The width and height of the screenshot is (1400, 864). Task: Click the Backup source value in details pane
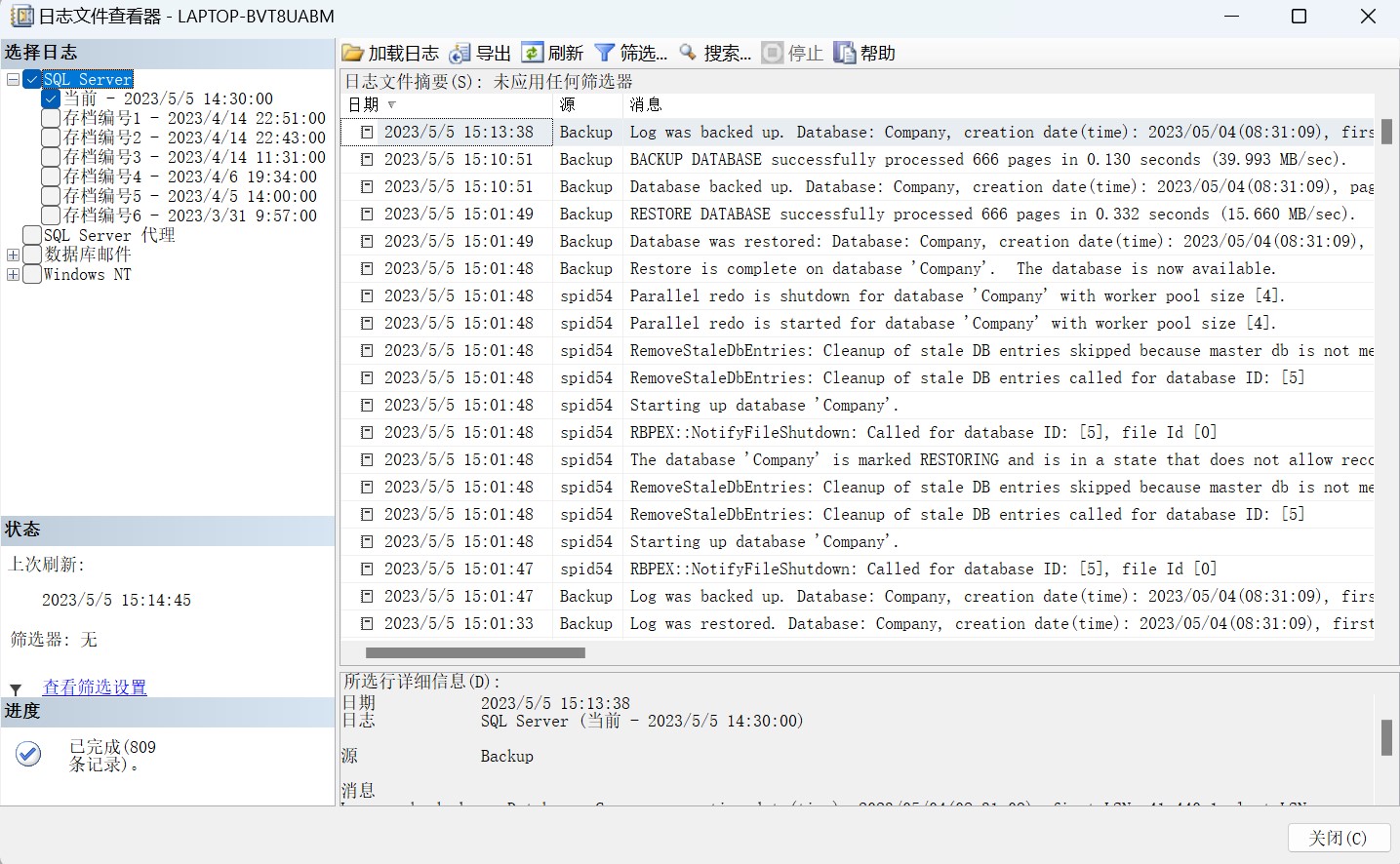pyautogui.click(x=507, y=756)
